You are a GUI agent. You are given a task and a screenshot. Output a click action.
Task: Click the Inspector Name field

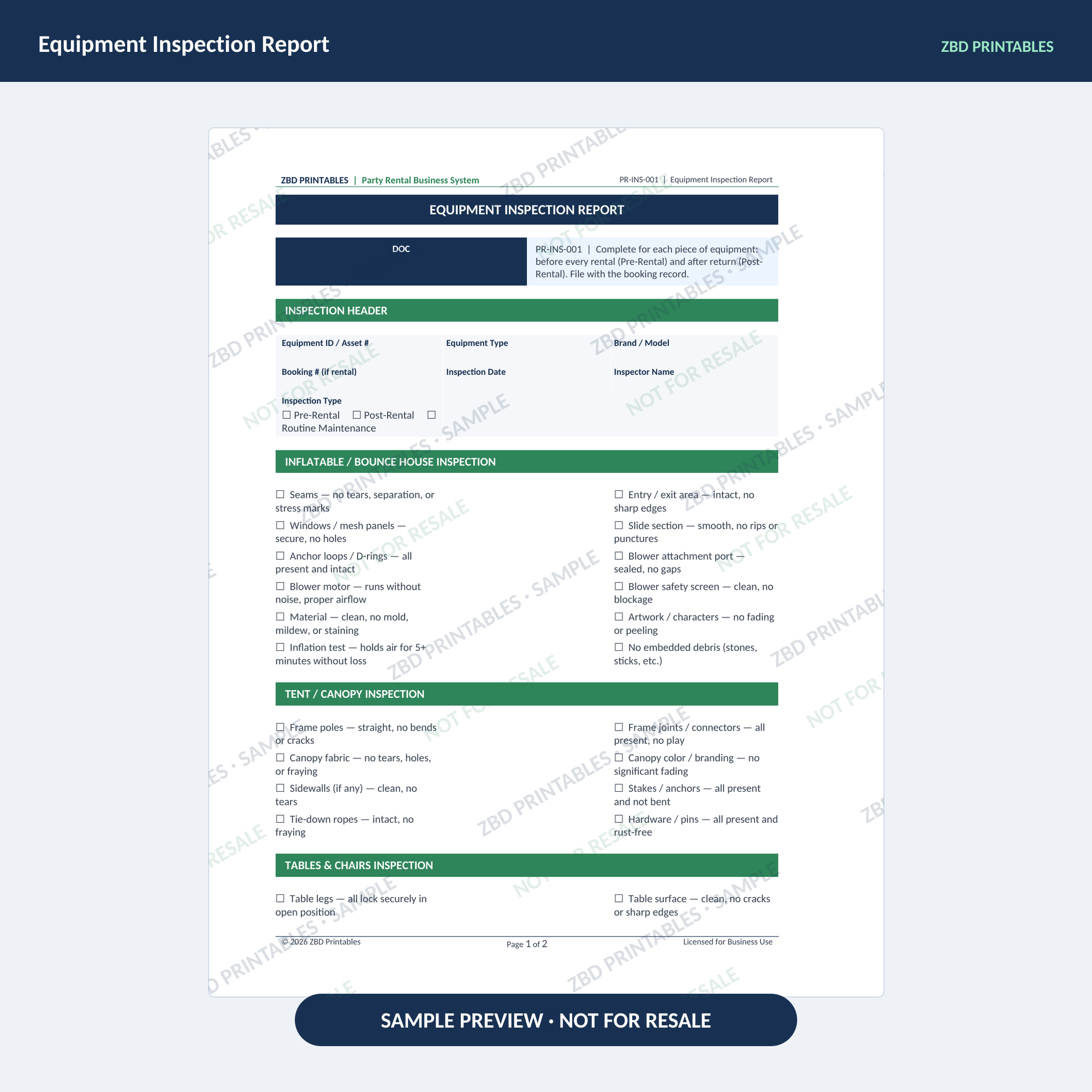pos(694,379)
